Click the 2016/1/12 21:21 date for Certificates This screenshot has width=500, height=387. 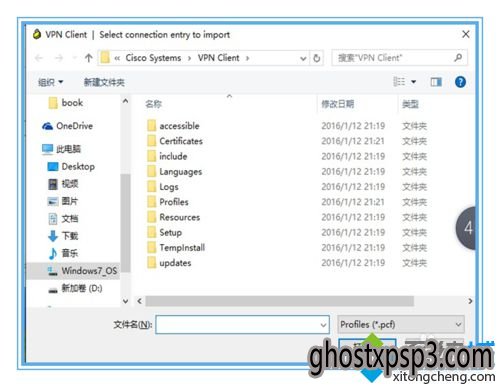353,141
